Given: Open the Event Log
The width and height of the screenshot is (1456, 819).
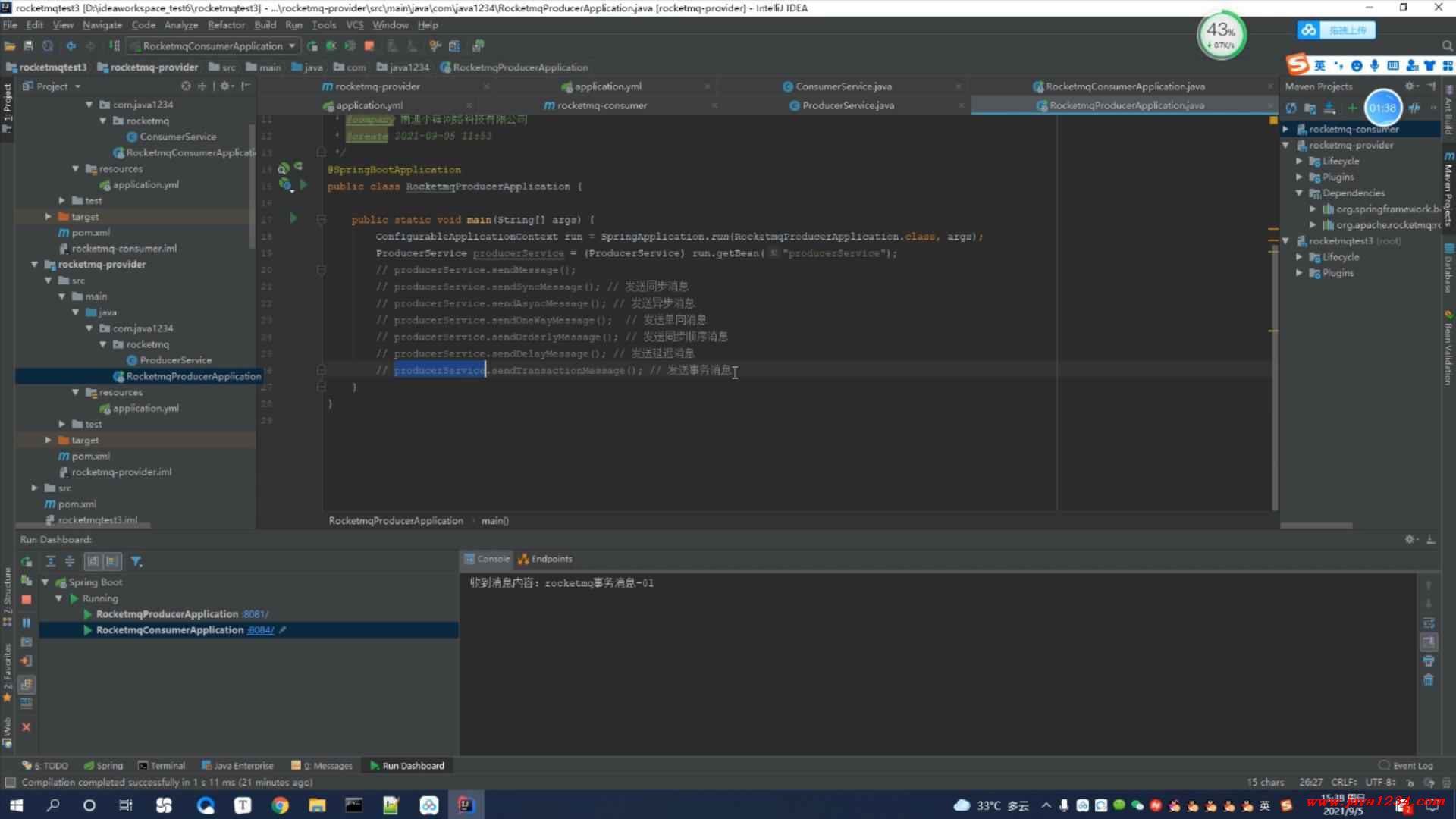Looking at the screenshot, I should 1406,766.
